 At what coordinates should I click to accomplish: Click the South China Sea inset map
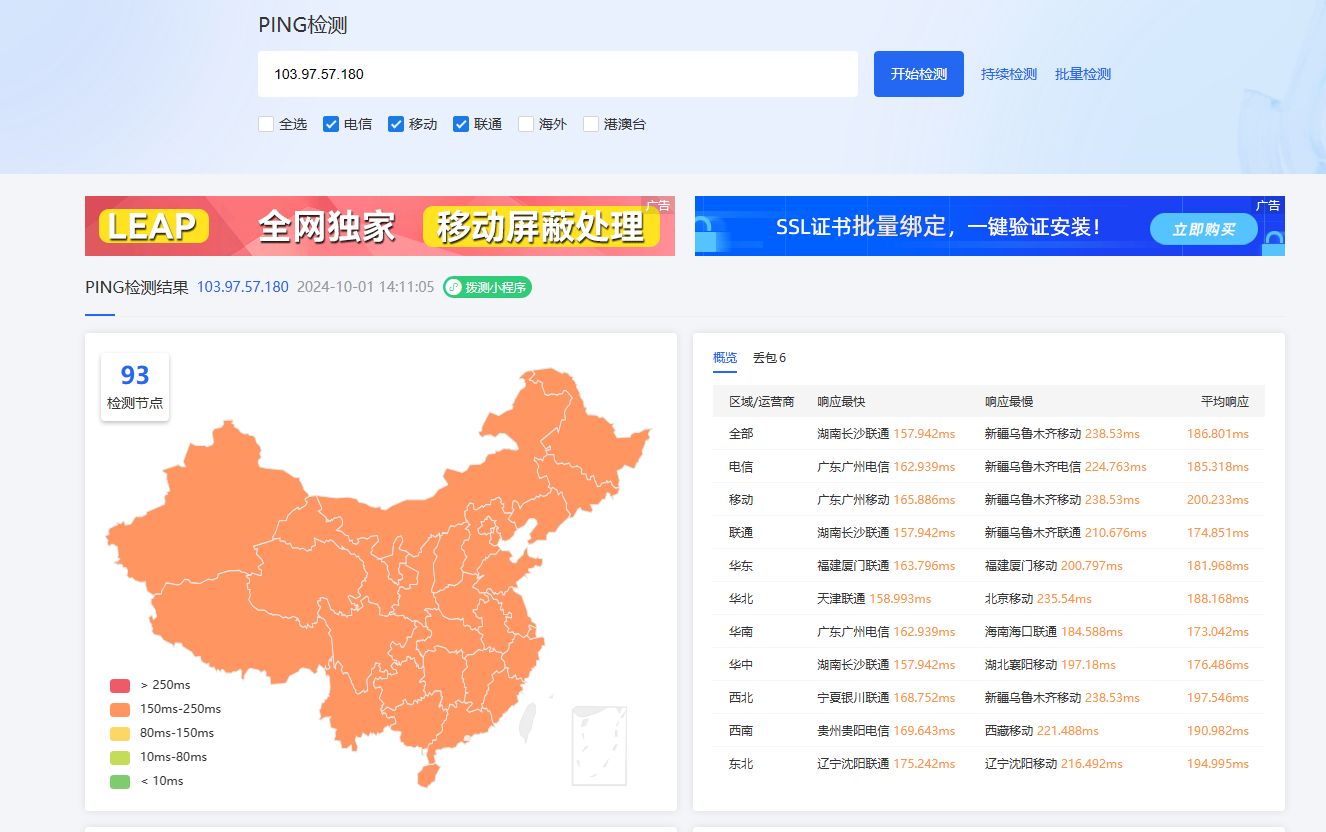[x=599, y=746]
